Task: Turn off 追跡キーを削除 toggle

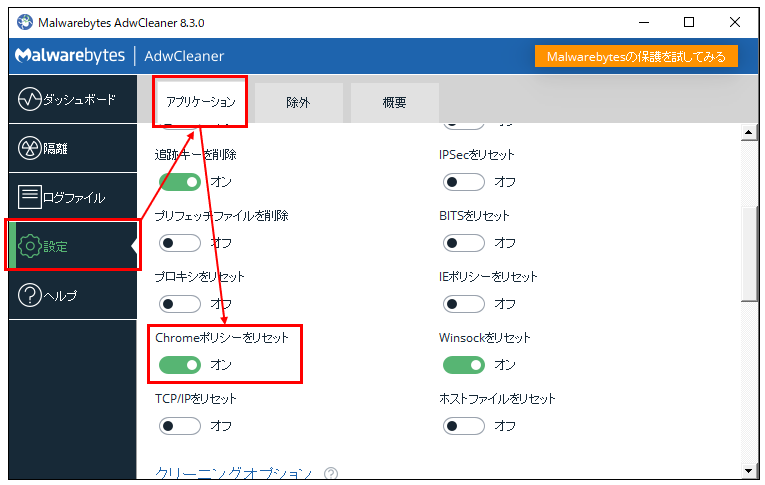Action: [x=180, y=182]
